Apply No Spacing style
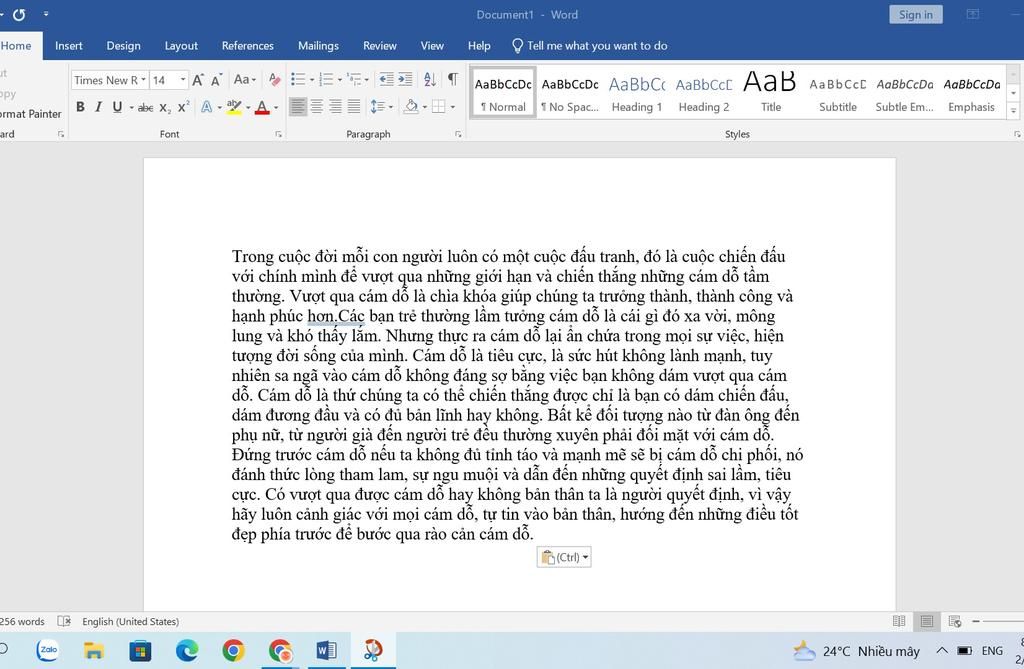Image resolution: width=1024 pixels, height=669 pixels. [x=569, y=93]
